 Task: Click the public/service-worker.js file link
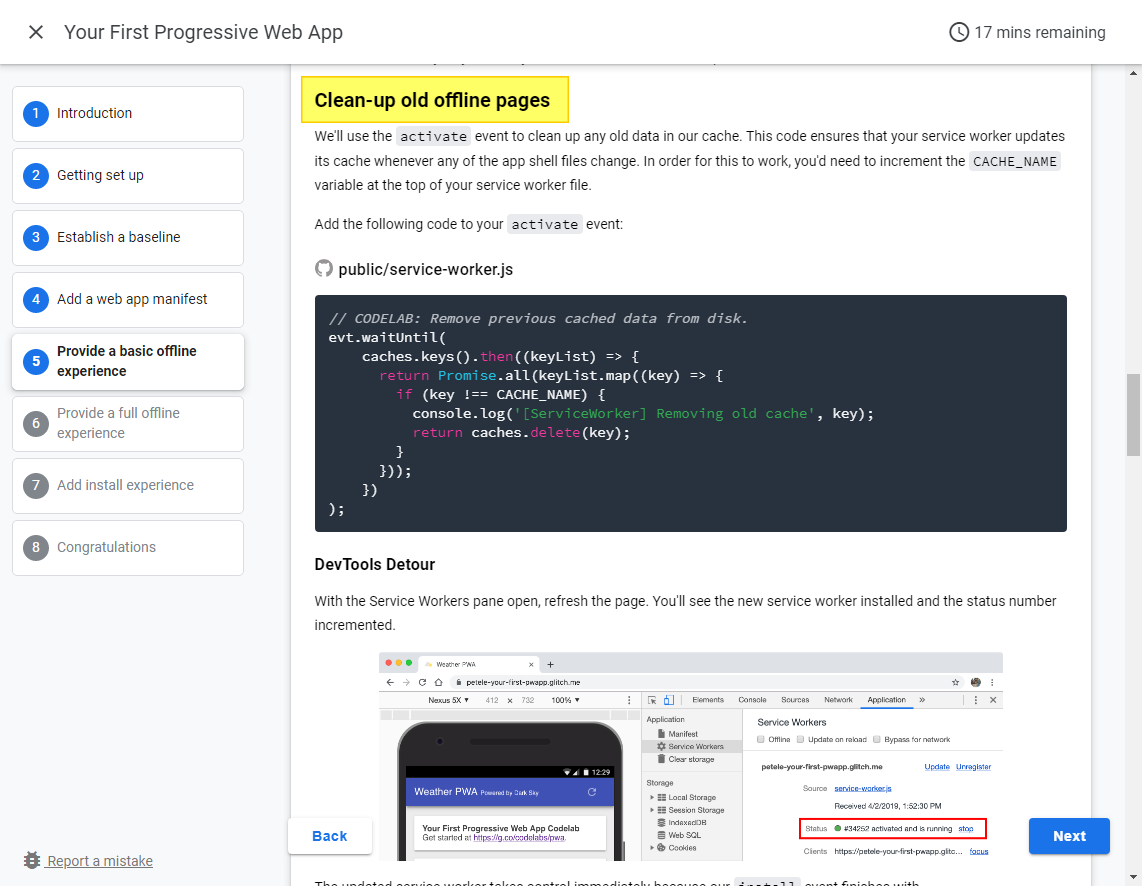point(425,269)
